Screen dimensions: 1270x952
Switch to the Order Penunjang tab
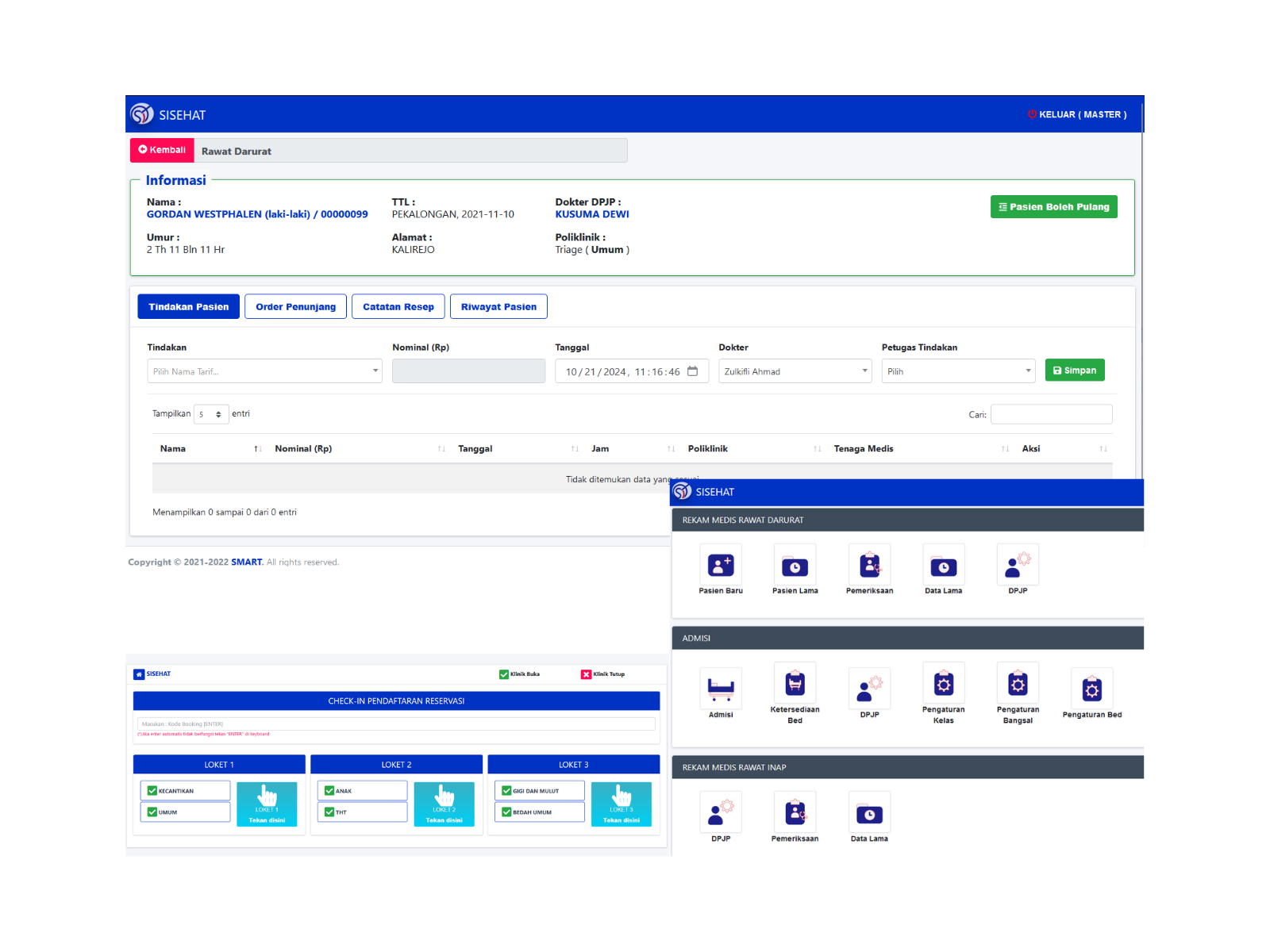(x=295, y=307)
